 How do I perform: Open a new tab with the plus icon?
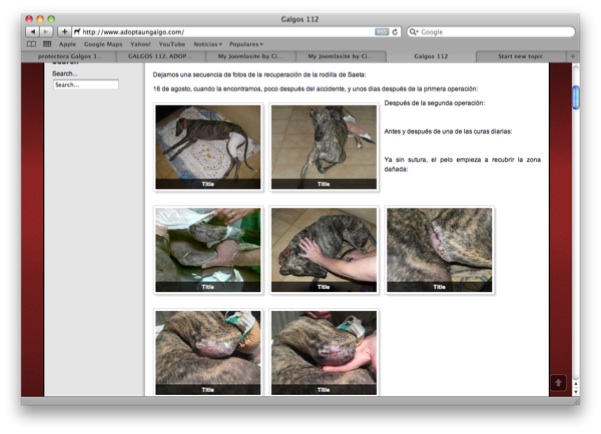[573, 56]
